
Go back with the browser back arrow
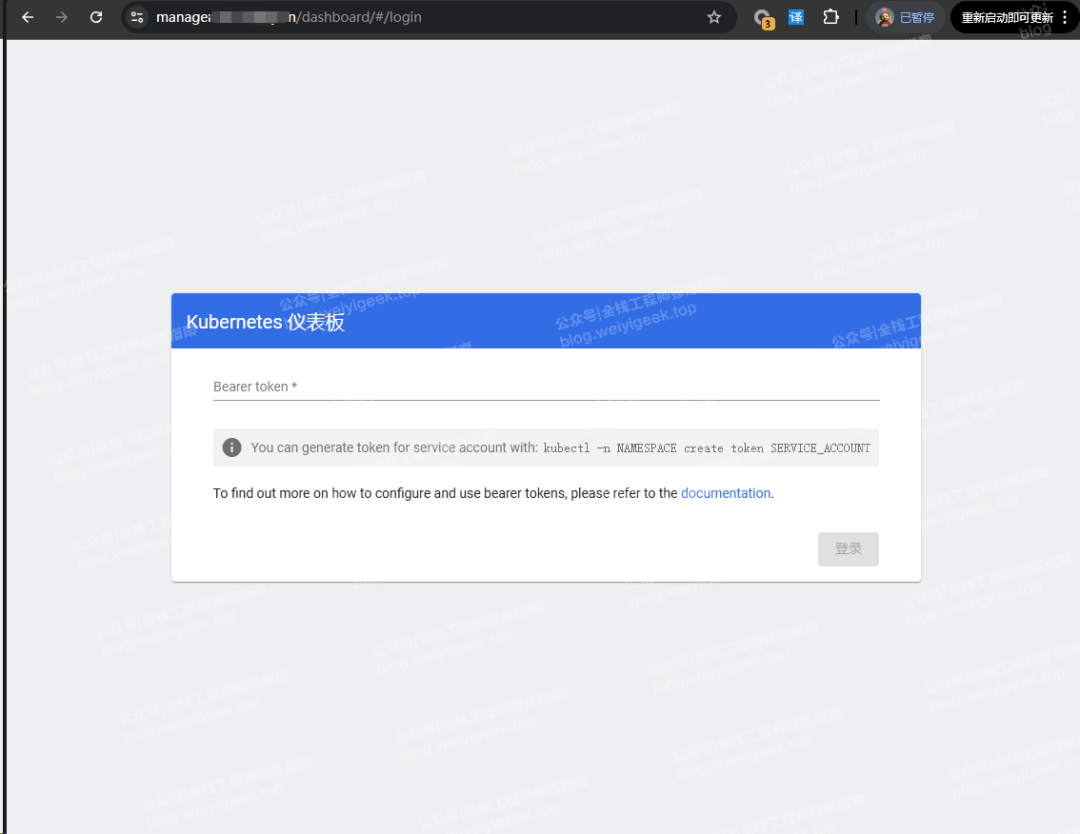28,17
